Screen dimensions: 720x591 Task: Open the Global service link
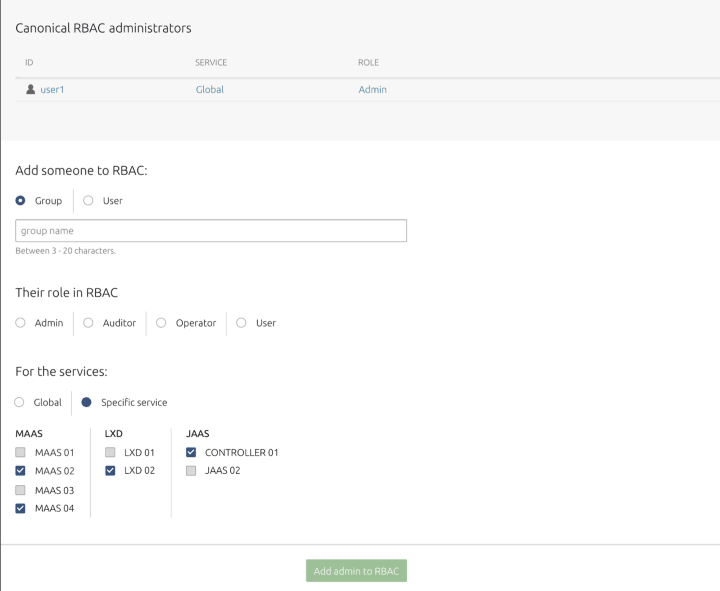pyautogui.click(x=209, y=90)
